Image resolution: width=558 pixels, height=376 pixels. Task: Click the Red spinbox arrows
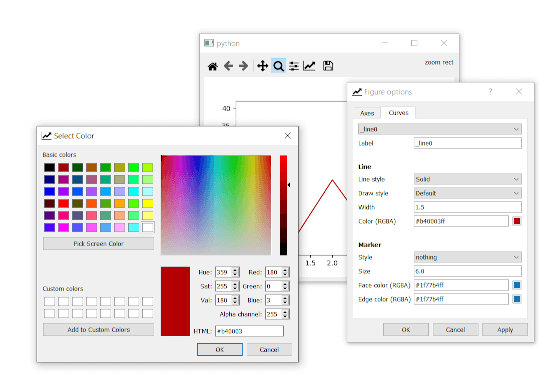(x=285, y=272)
